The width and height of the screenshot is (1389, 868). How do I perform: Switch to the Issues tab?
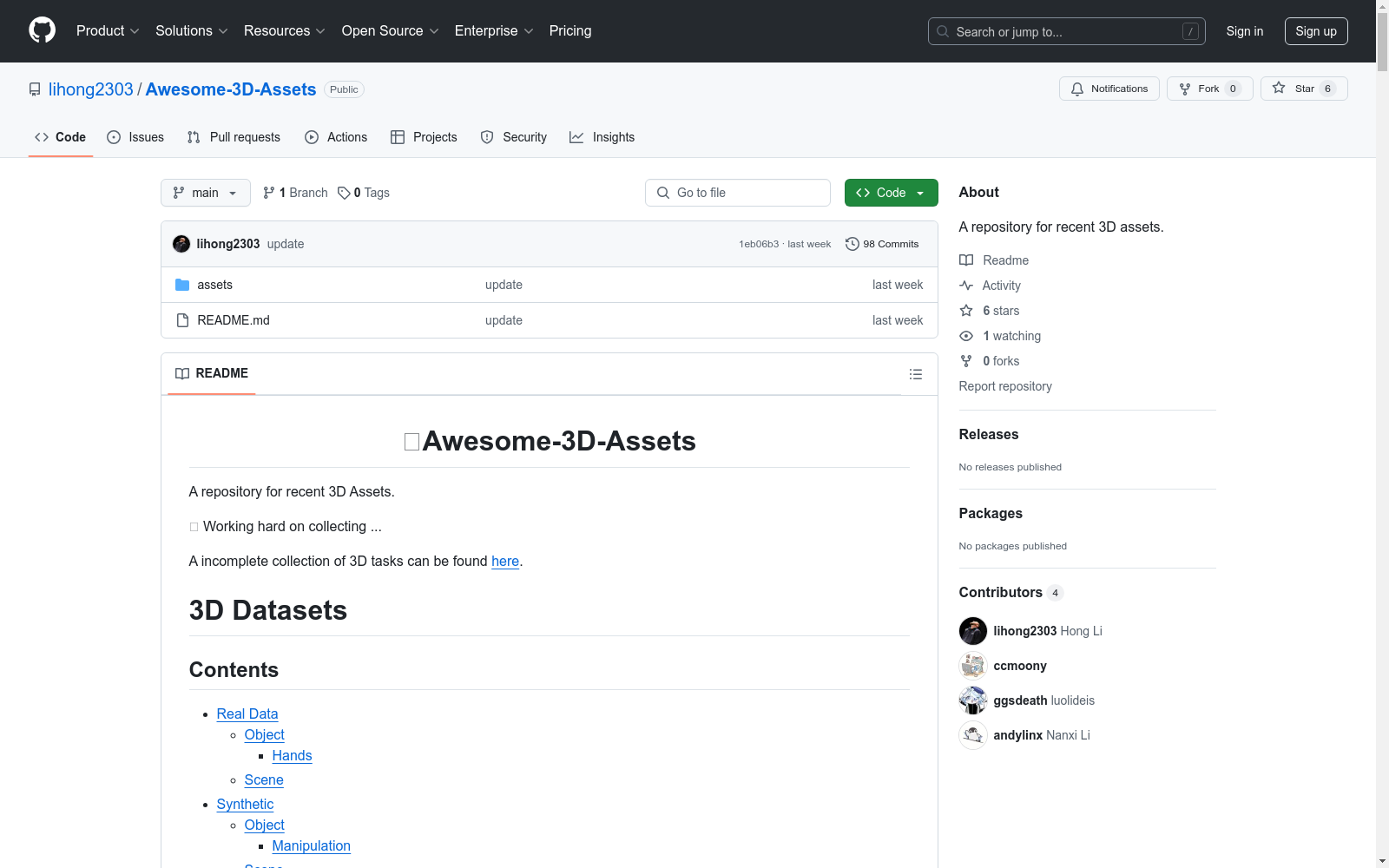135,137
